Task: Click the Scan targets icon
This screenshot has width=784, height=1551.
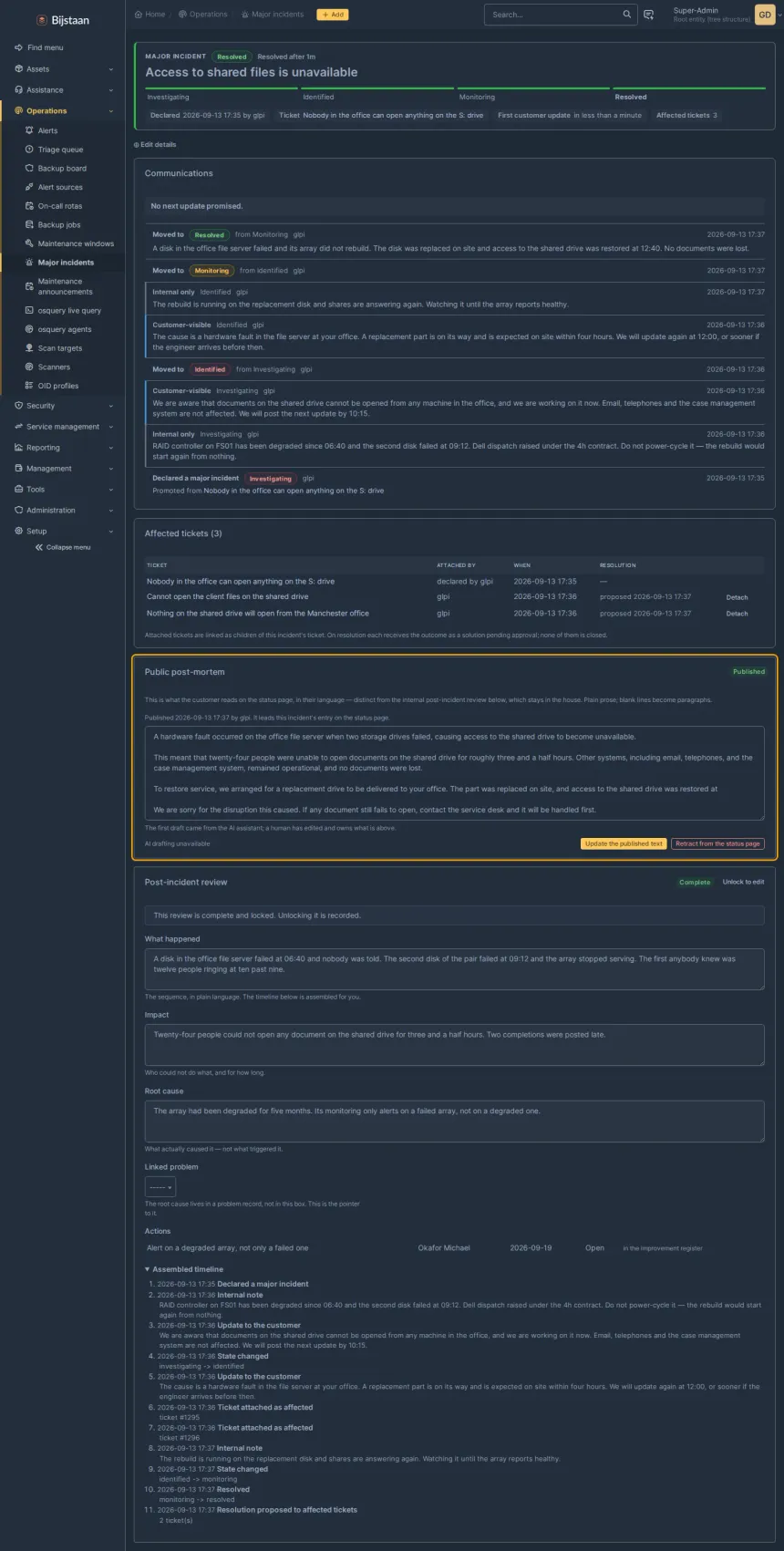Action: (30, 348)
